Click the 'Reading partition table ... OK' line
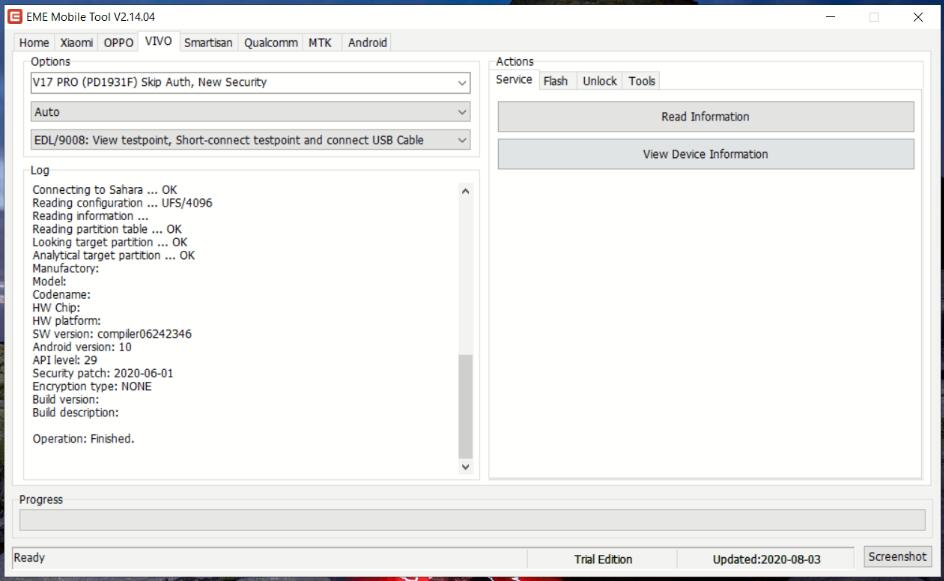Viewport: 944px width, 581px height. coord(107,229)
